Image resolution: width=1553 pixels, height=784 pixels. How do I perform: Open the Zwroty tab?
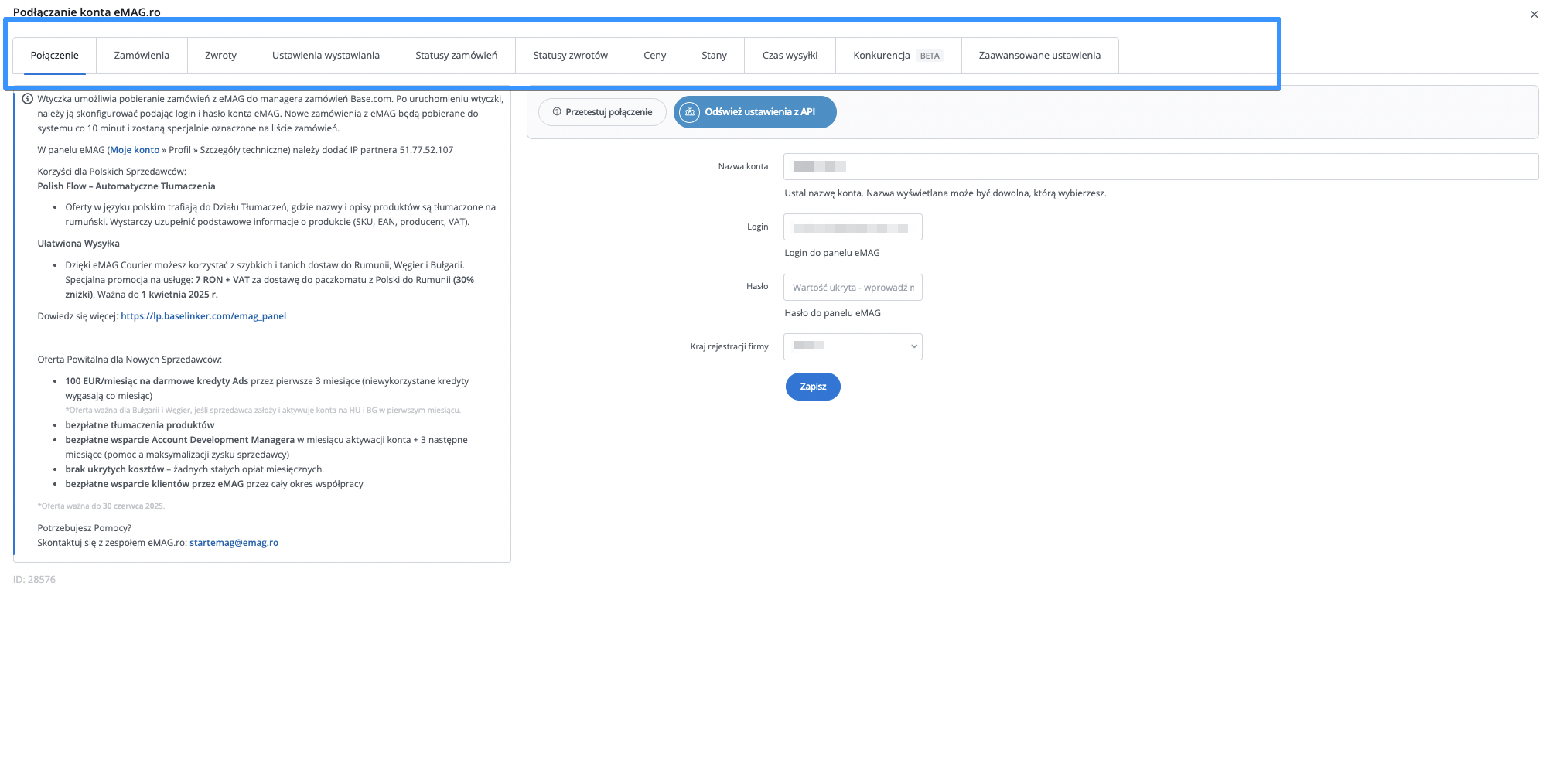pyautogui.click(x=220, y=55)
